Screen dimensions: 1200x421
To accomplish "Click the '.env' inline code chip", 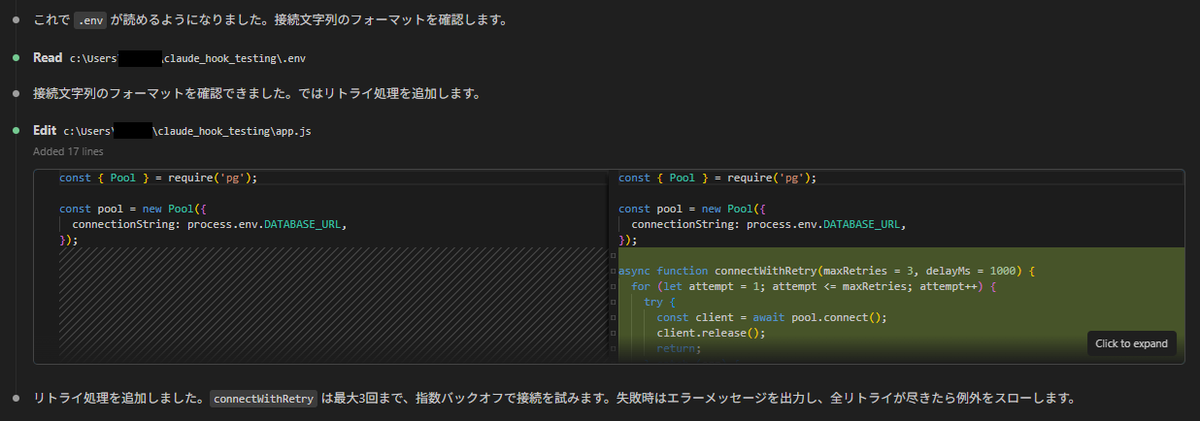I will [x=90, y=20].
